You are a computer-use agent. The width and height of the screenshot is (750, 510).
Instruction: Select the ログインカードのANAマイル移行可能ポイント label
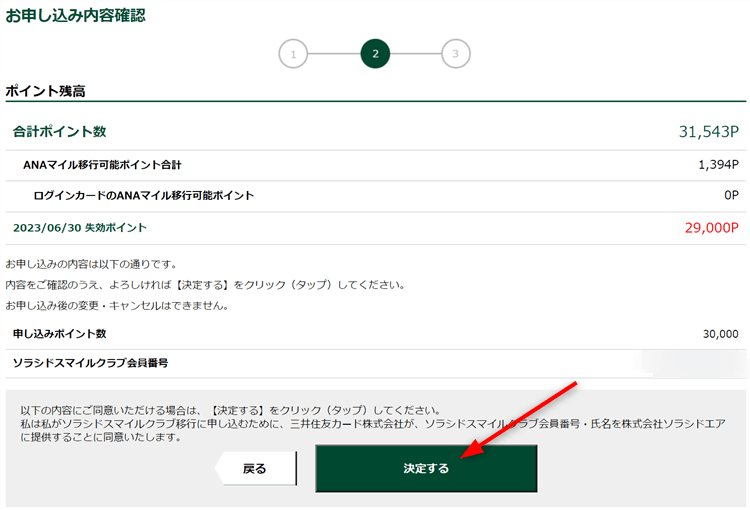[x=143, y=196]
